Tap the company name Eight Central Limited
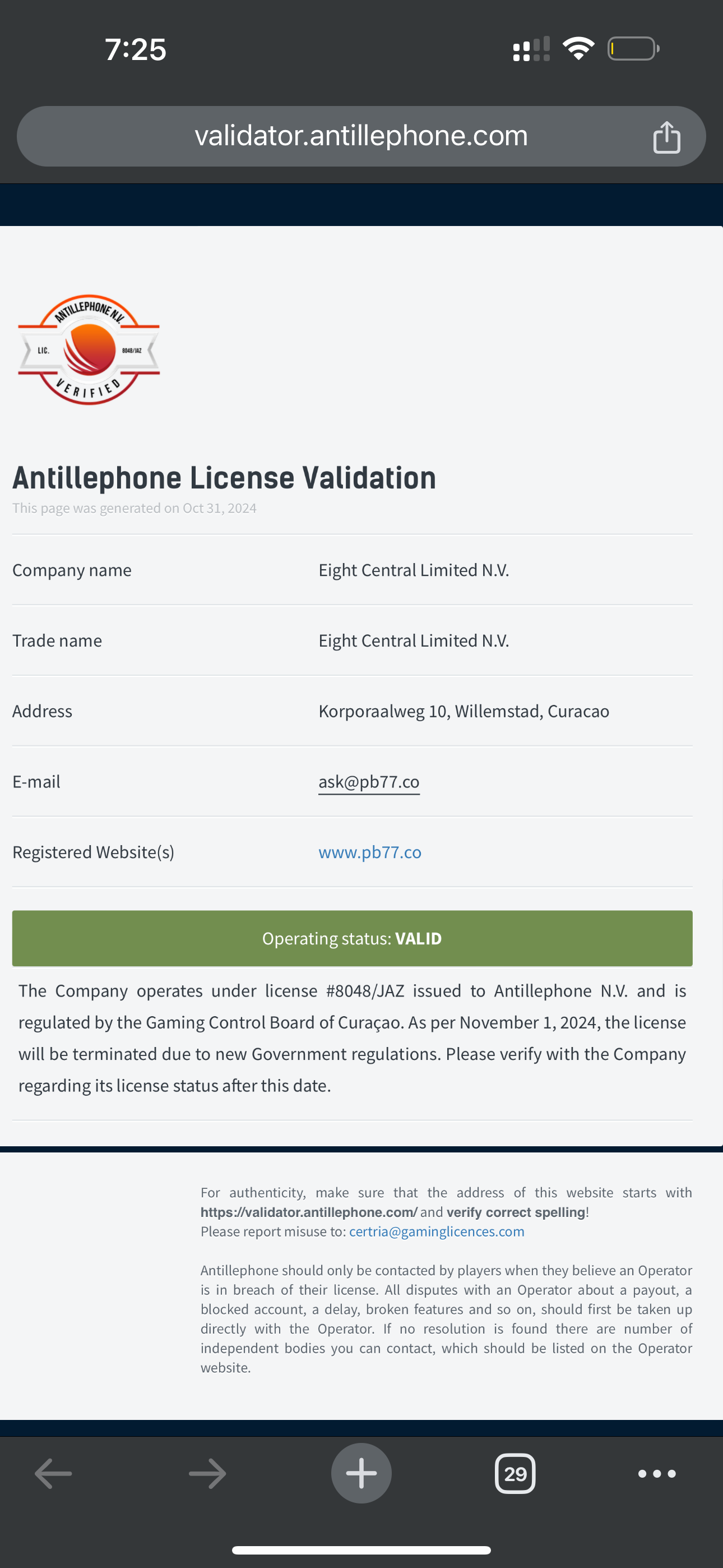This screenshot has height=1568, width=723. point(414,570)
